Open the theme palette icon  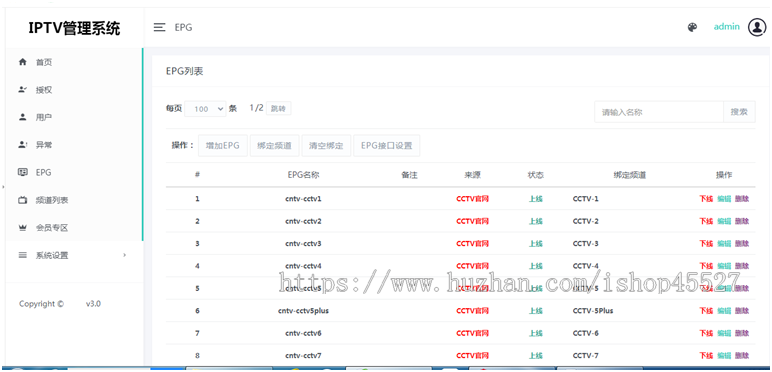pos(692,28)
